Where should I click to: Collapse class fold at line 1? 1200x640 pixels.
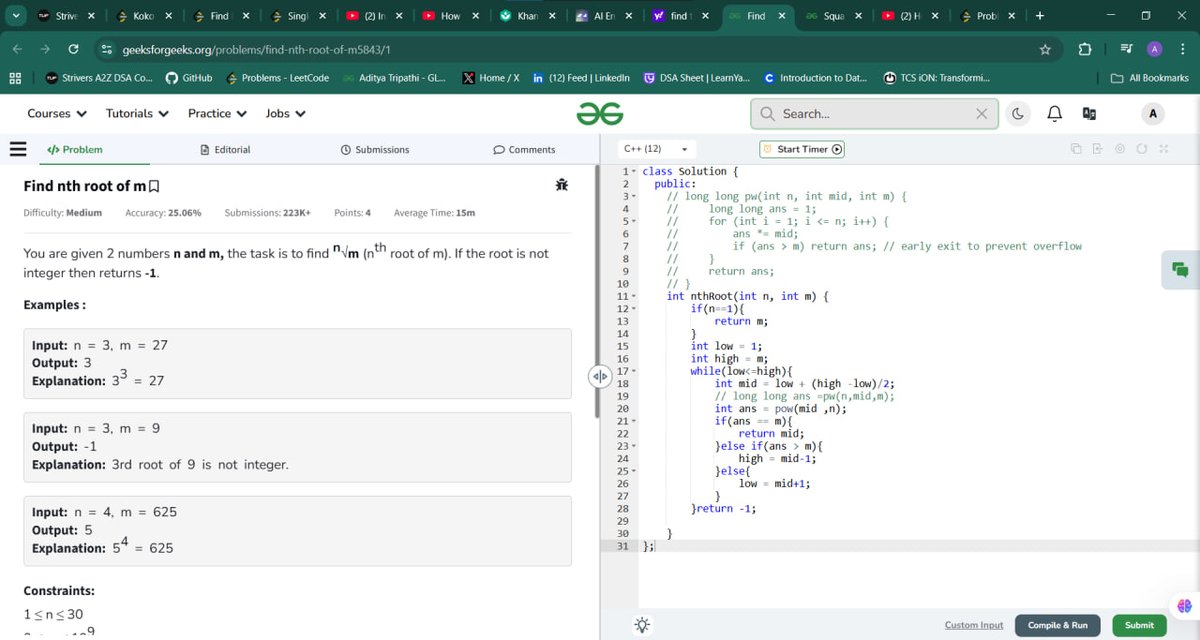(x=633, y=172)
